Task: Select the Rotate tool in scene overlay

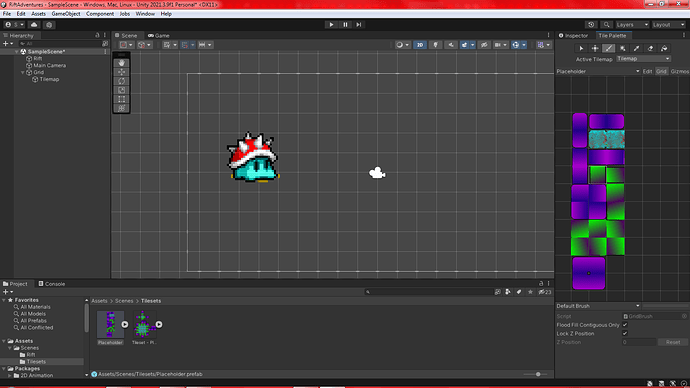Action: pyautogui.click(x=121, y=81)
